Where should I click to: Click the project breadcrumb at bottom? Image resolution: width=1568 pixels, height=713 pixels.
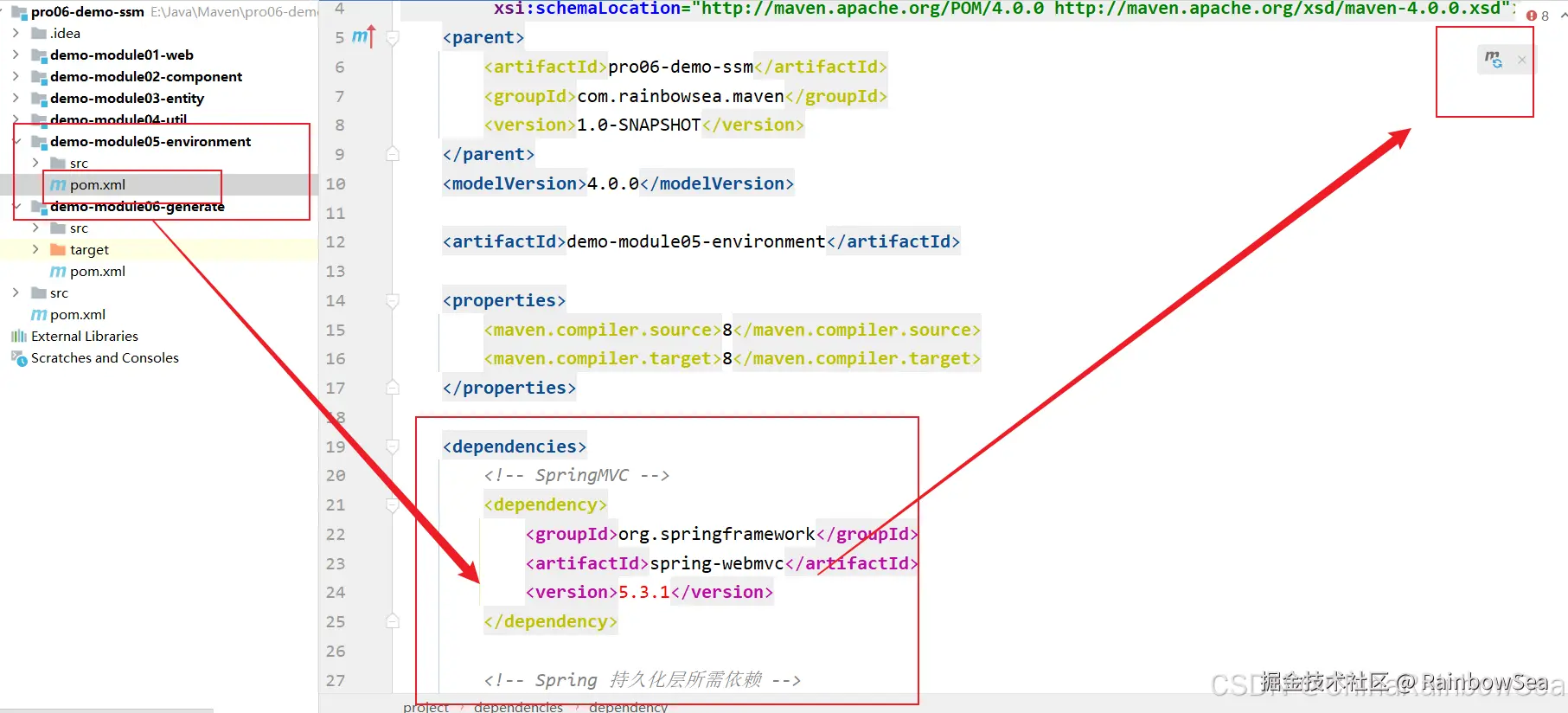[426, 707]
